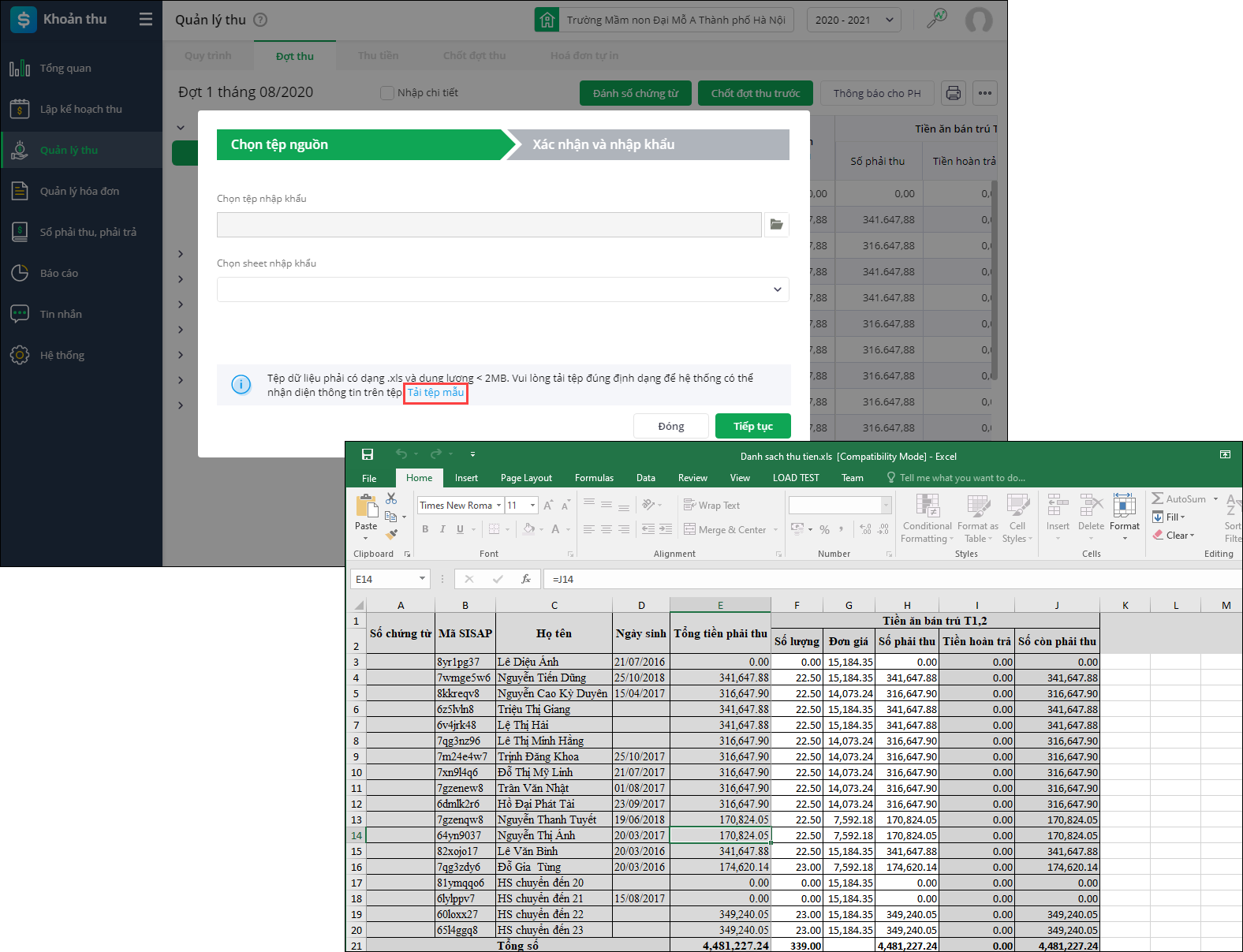Open the Excel Review ribbon tab
1243x952 pixels.
click(692, 478)
